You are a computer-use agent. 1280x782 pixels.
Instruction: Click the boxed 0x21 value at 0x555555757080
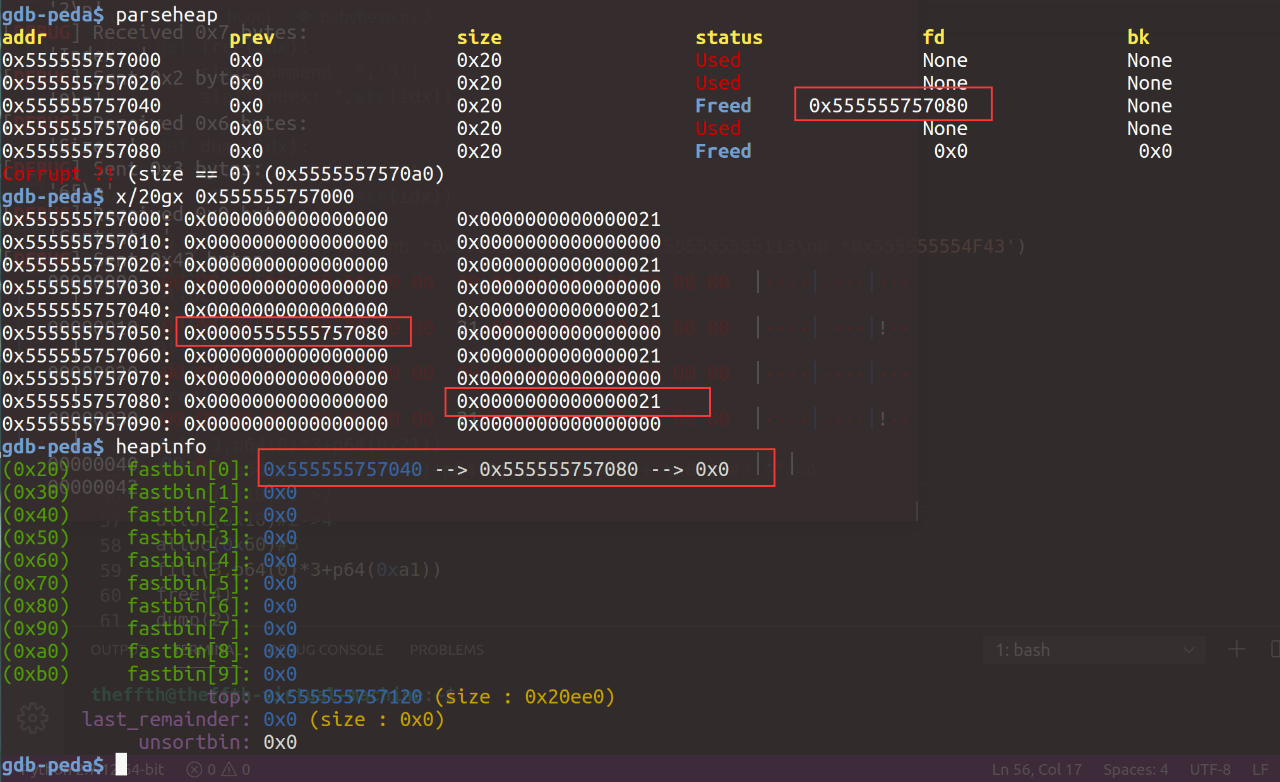tap(577, 401)
